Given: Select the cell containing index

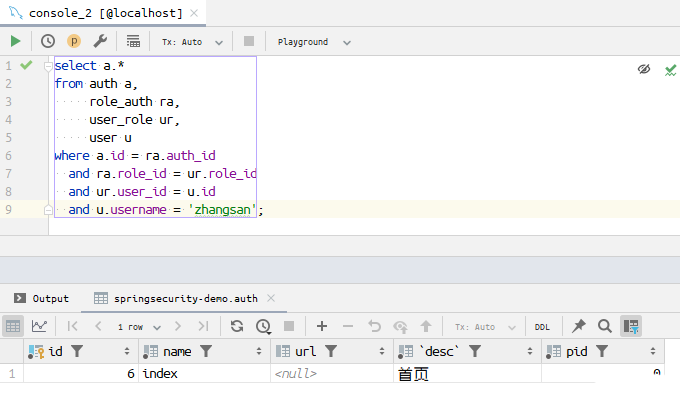Looking at the screenshot, I should tap(204, 374).
